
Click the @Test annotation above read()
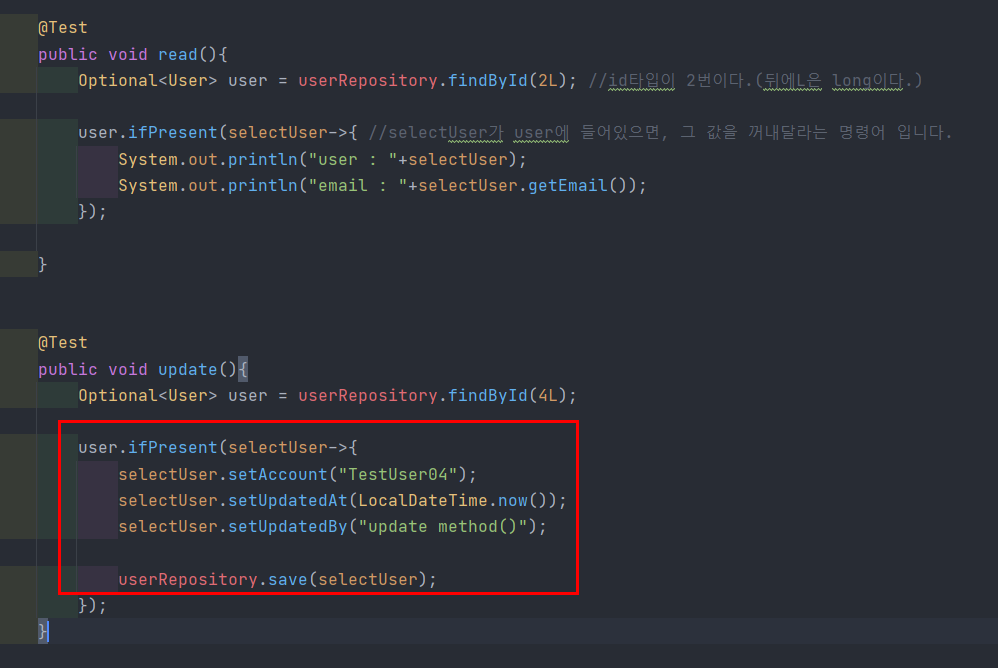pyautogui.click(x=62, y=27)
